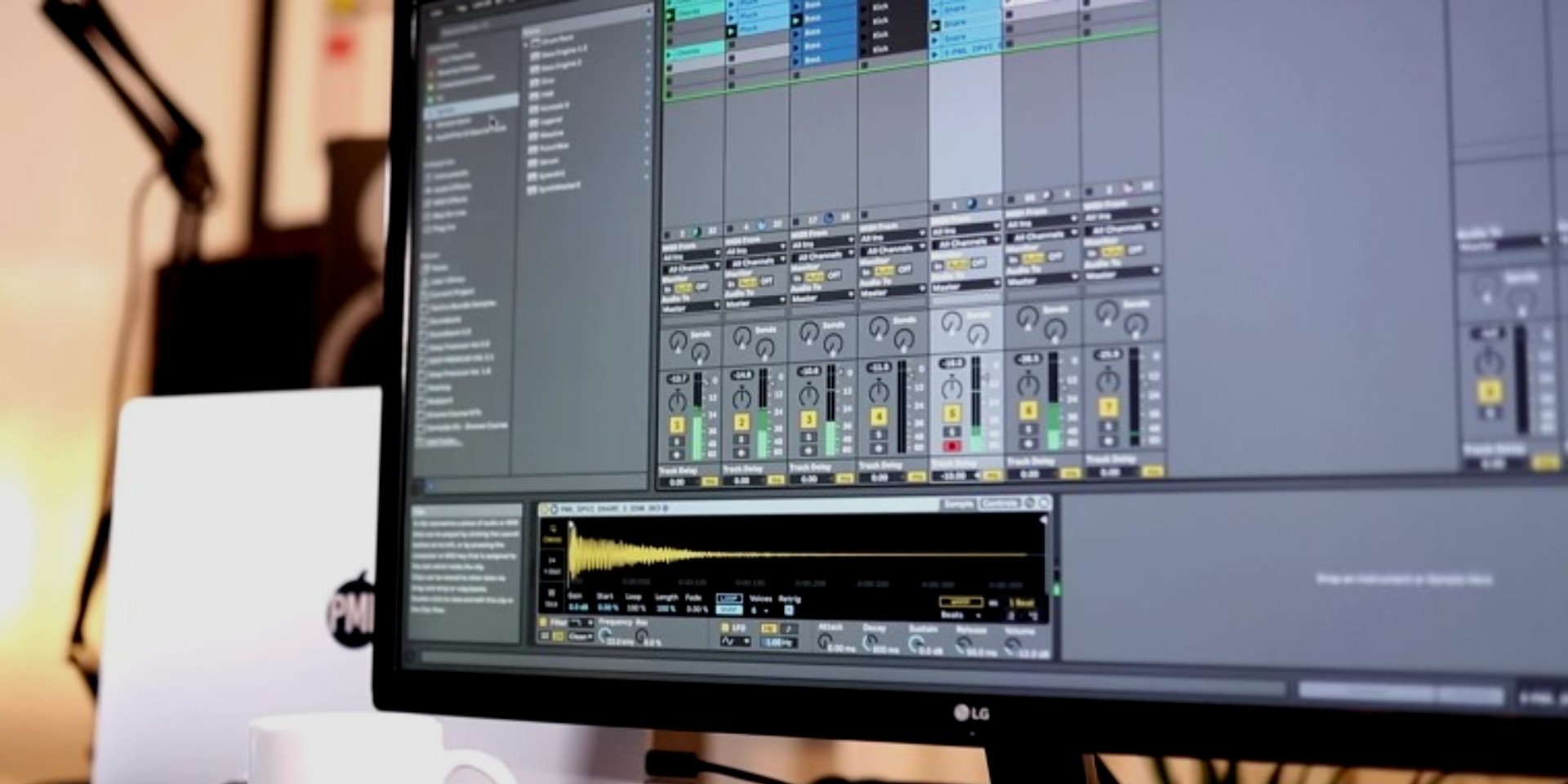Click the pan knob on track 3

point(808,395)
